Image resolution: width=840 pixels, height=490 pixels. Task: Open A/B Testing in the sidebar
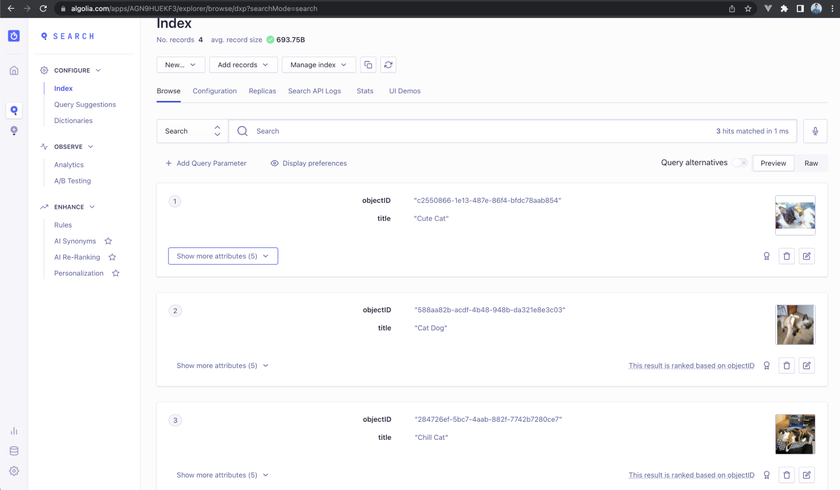click(x=72, y=181)
